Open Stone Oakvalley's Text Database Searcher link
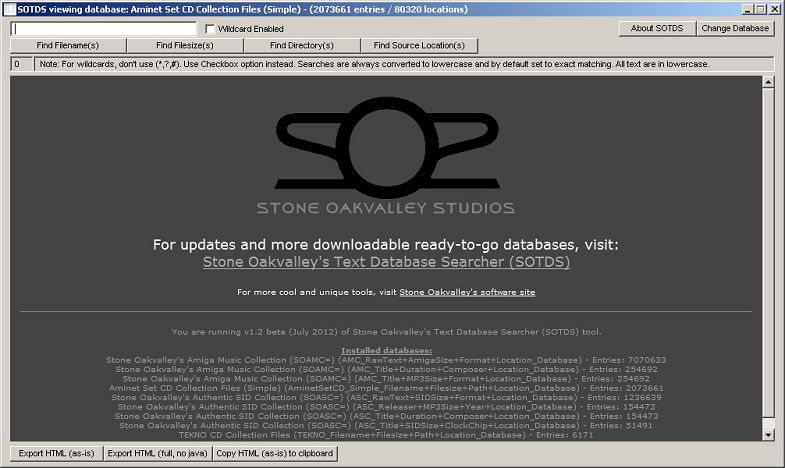 386,262
